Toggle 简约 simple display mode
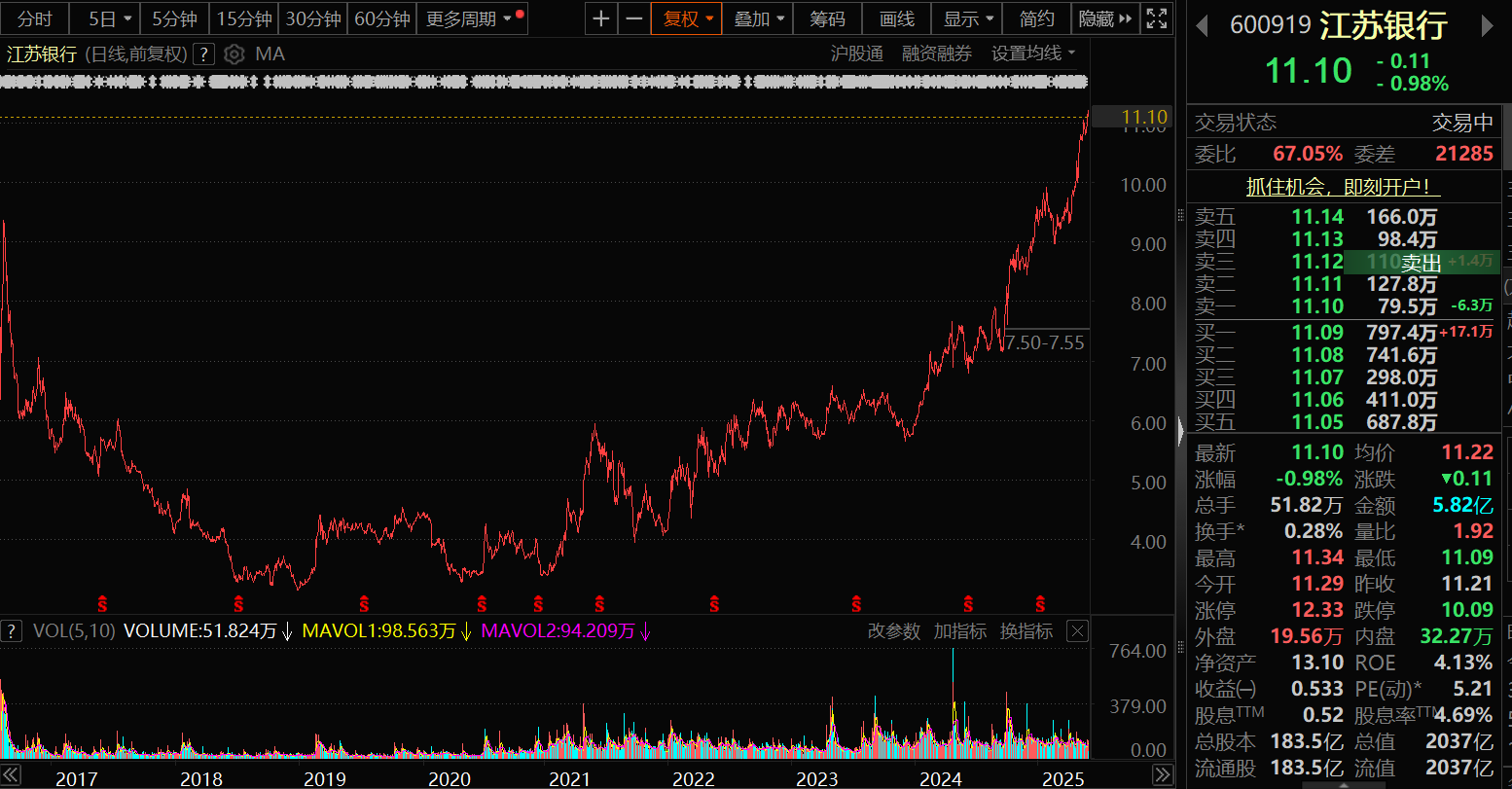The height and width of the screenshot is (789, 1512). [1036, 18]
